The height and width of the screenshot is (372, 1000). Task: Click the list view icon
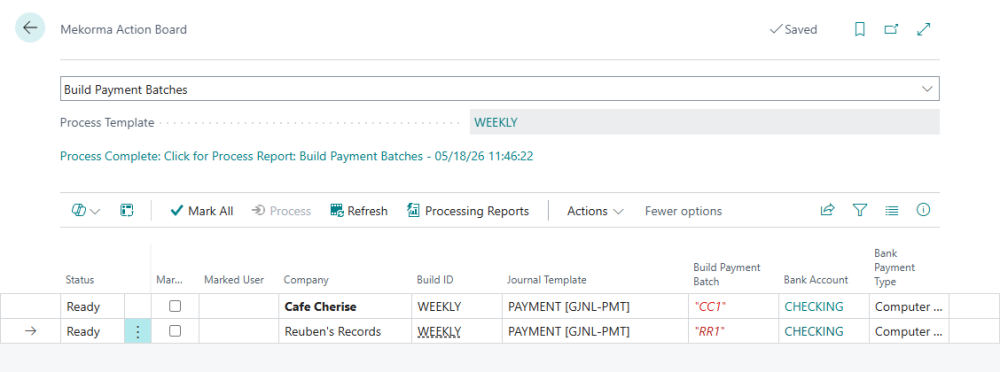892,210
